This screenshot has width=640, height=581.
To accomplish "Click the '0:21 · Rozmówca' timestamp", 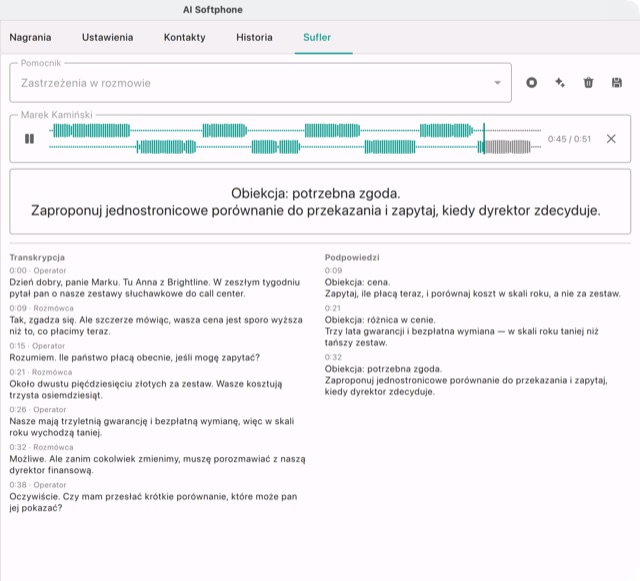I will click(41, 372).
